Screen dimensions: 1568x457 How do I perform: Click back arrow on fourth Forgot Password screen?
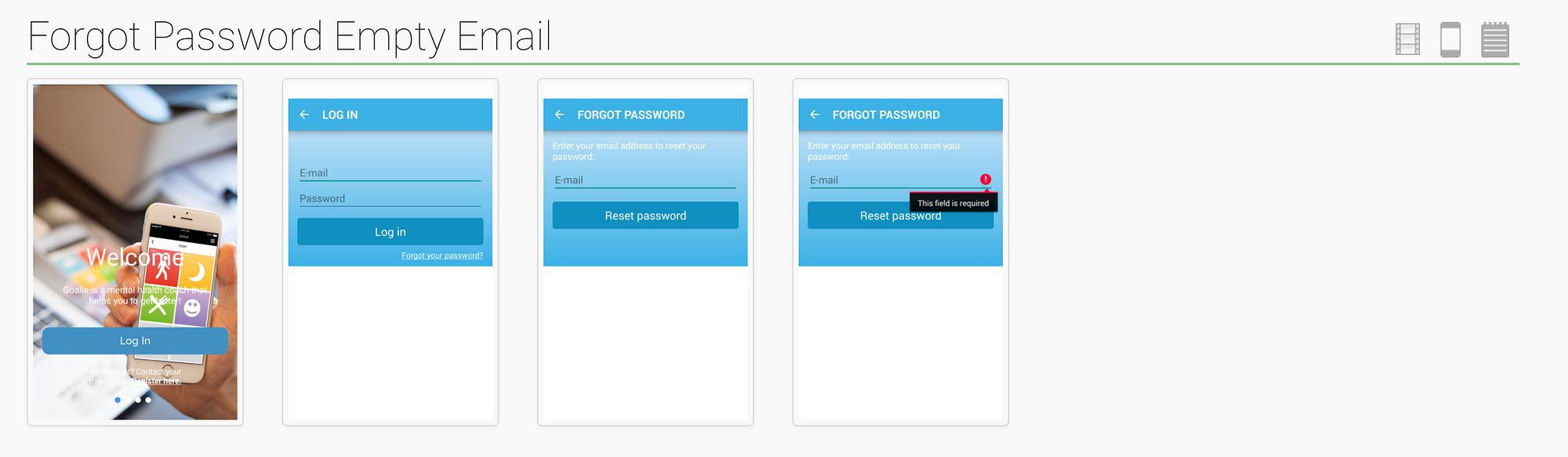coord(815,114)
